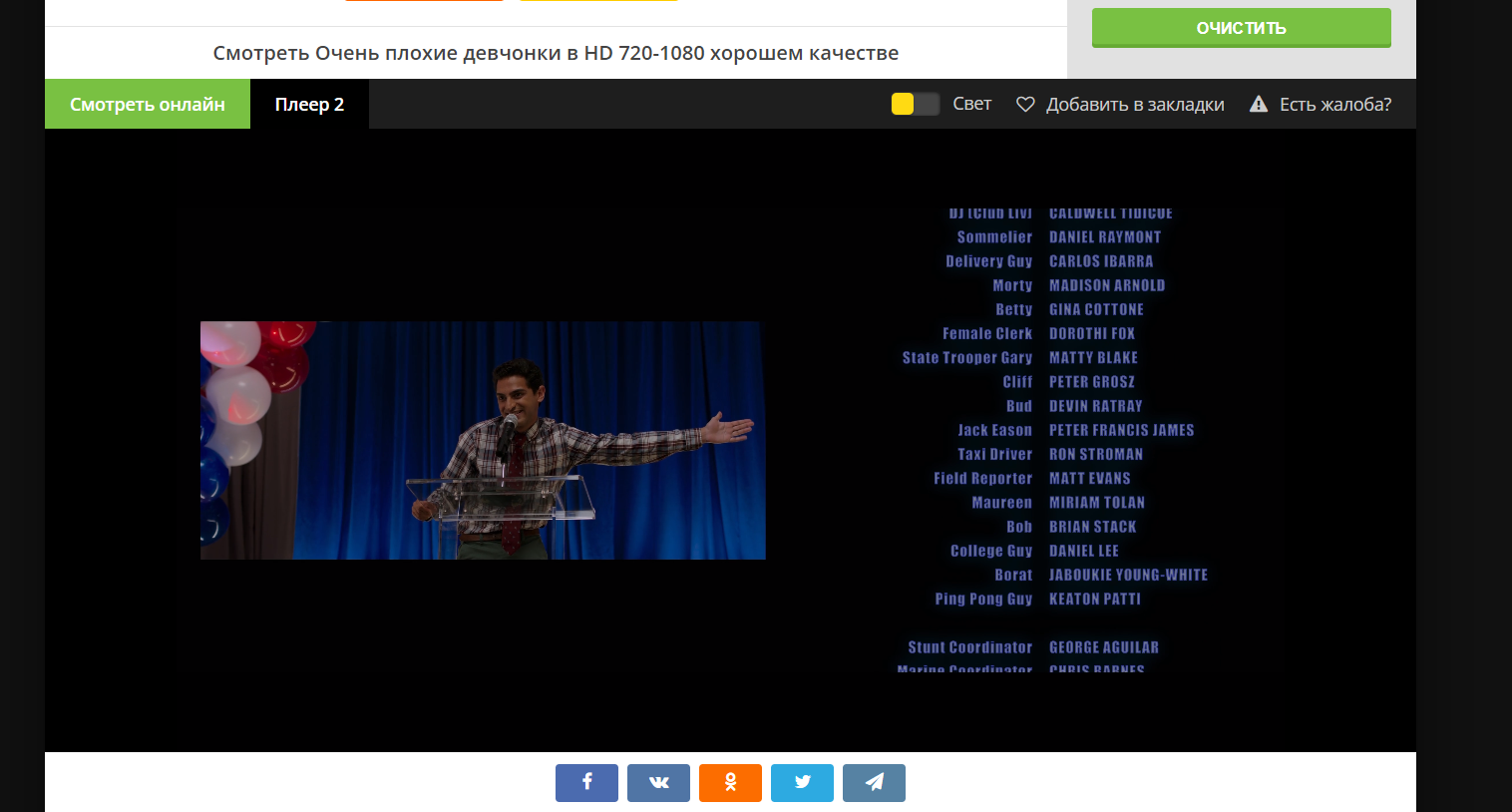The image size is (1512, 812).
Task: Click the video frame of man at podium
Action: (483, 440)
